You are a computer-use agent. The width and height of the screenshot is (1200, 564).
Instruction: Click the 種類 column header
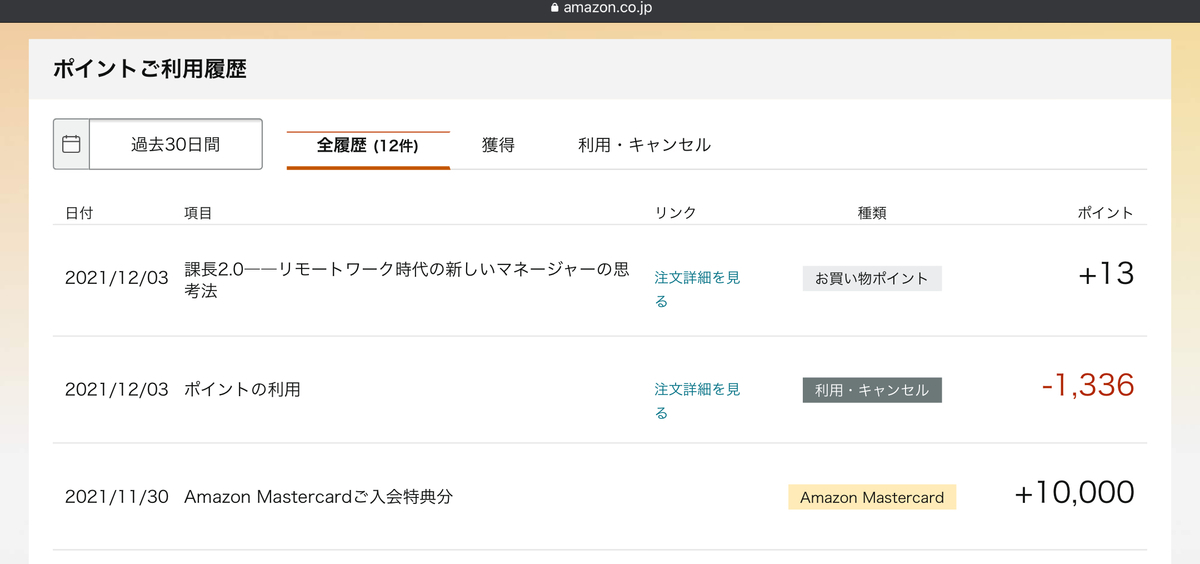click(x=872, y=213)
